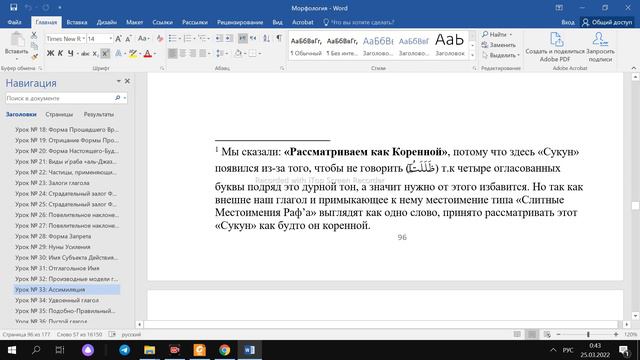Screen dimensions: 640x360
Task: Click the font color red A button
Action: [x=147, y=53]
